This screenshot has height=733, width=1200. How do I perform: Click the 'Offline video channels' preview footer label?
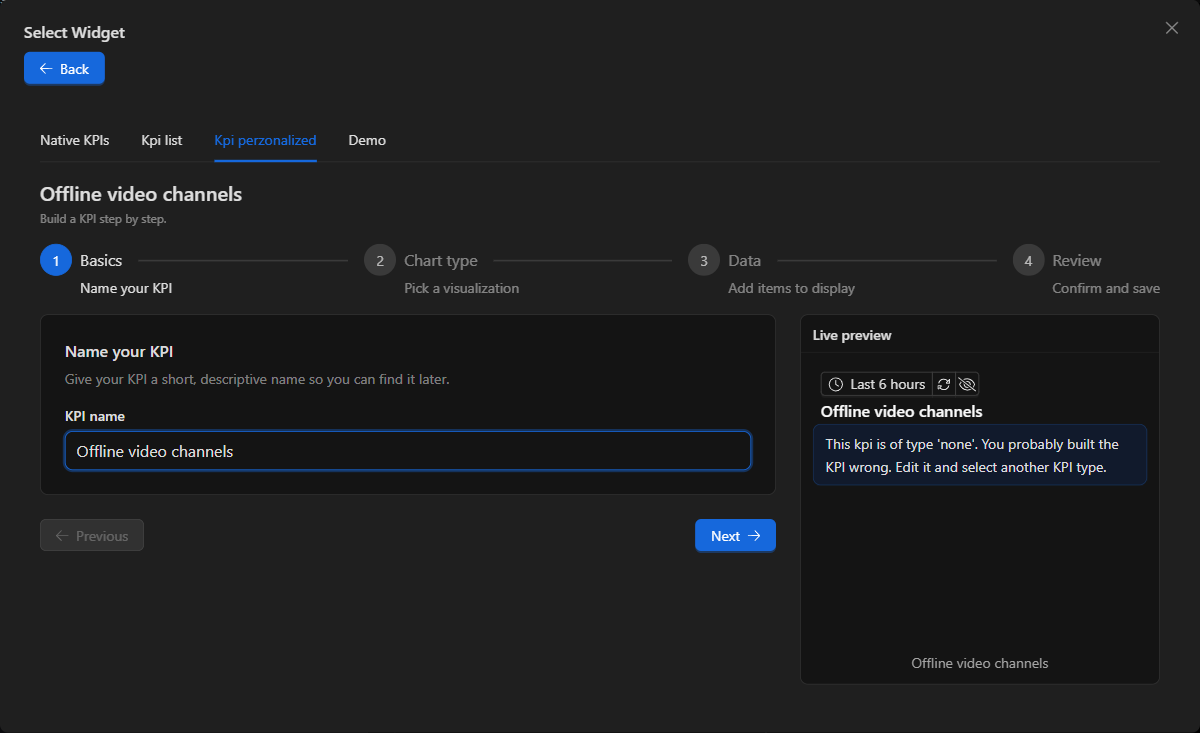point(980,663)
